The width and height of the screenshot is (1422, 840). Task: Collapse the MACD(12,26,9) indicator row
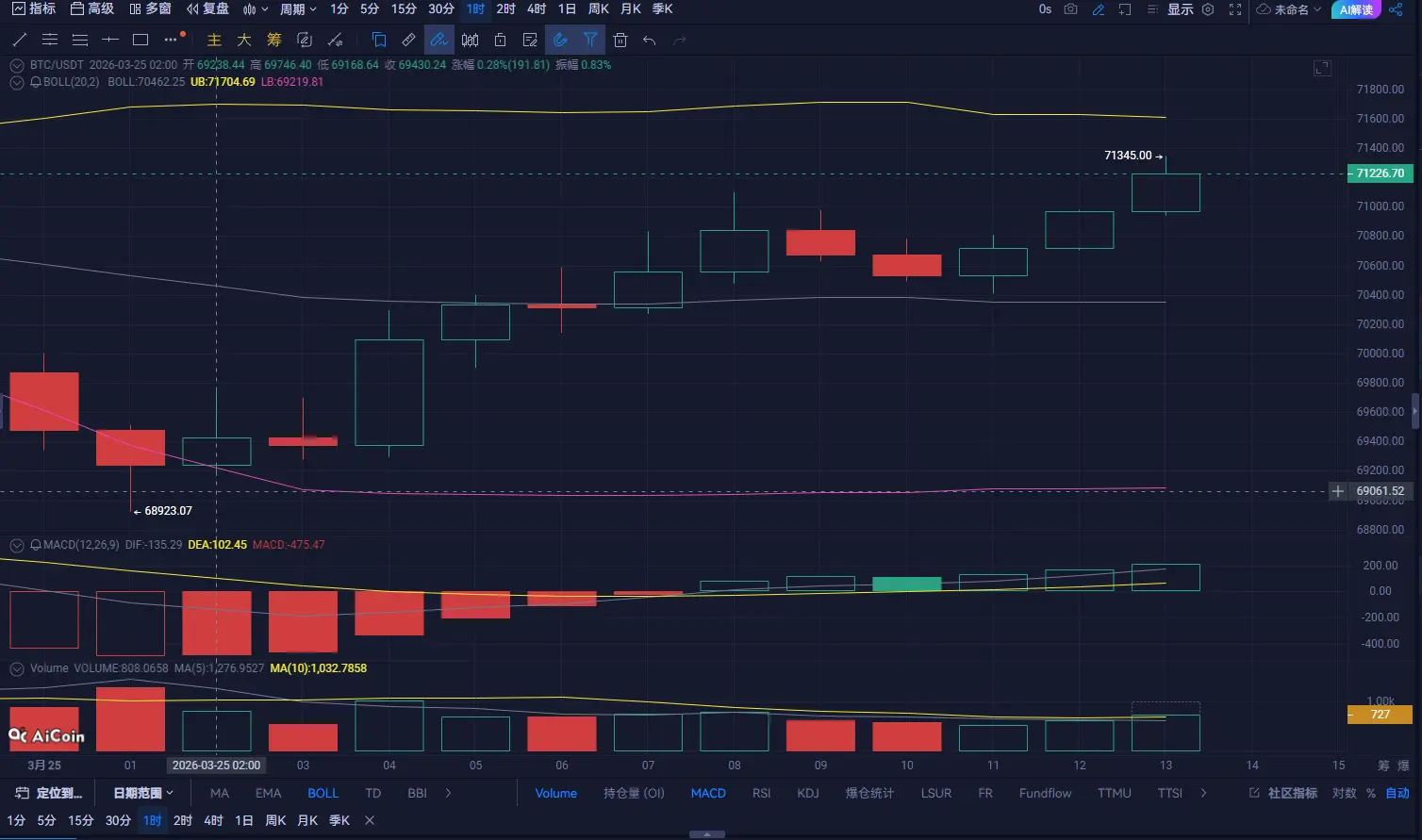[x=16, y=545]
